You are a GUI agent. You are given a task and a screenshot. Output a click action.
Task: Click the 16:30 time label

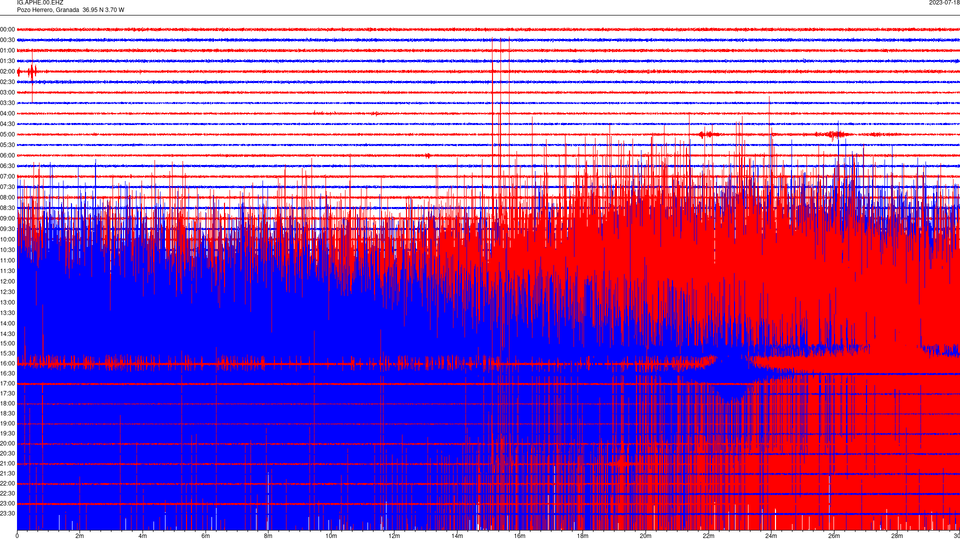(x=7, y=373)
